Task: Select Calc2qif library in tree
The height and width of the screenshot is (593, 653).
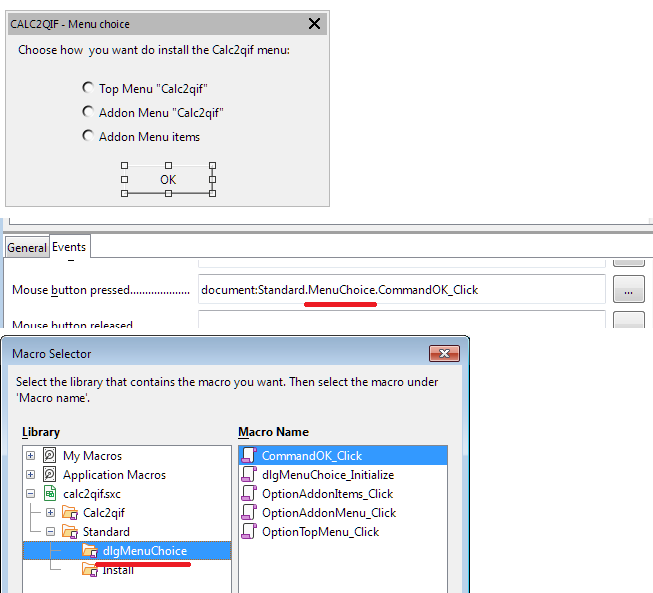Action: pos(104,513)
